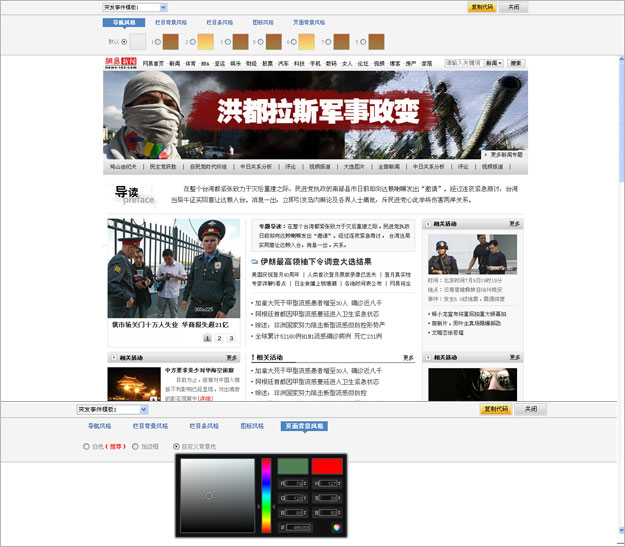This screenshot has width=625, height=547.
Task: Choose the 自定义背景色 radio option
Action: coord(176,447)
